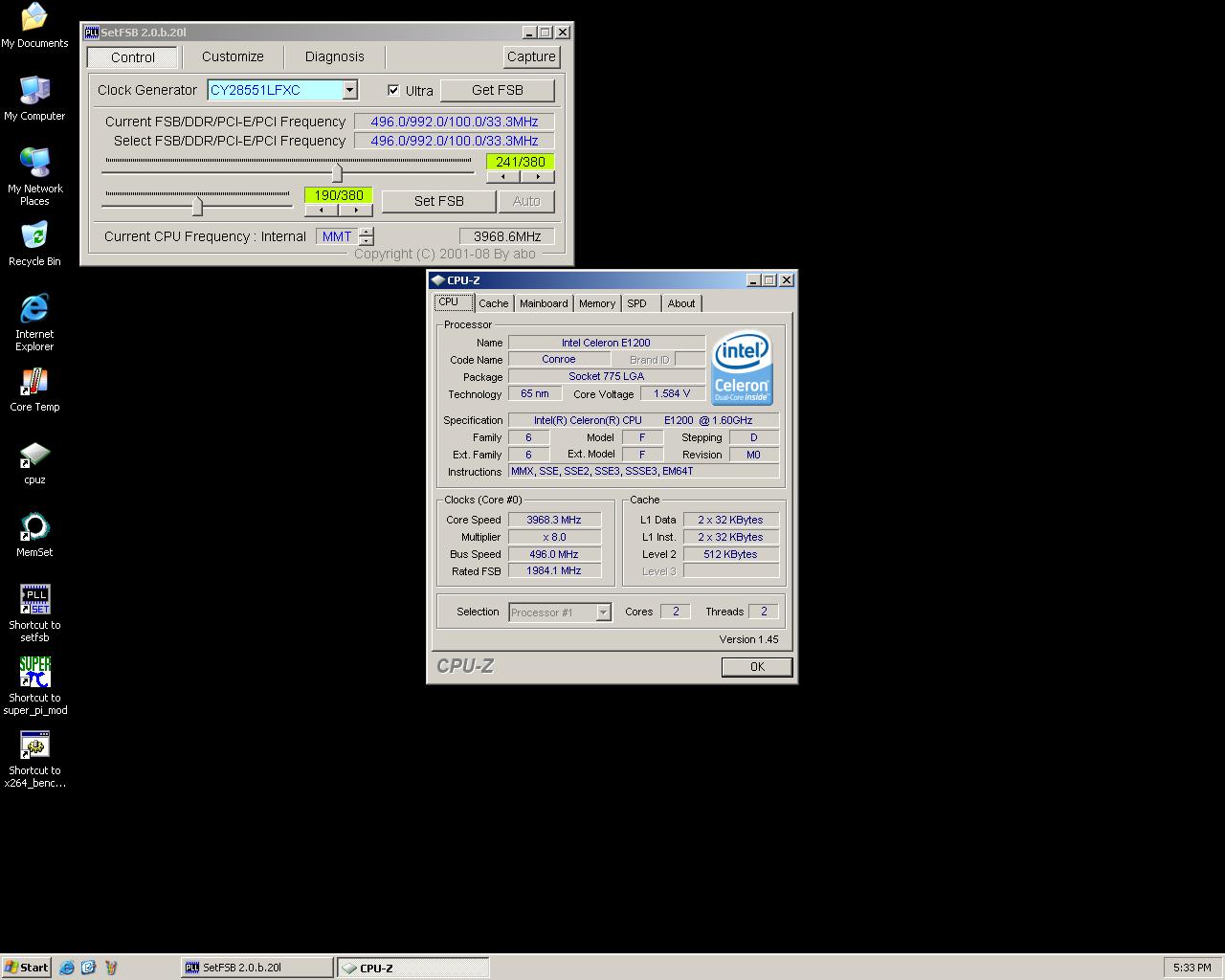Click the Intel Celeron logo in CPU-Z
The height and width of the screenshot is (980, 1225).
click(x=742, y=368)
